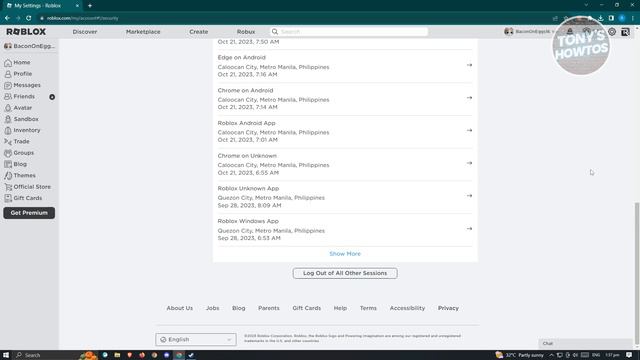Image resolution: width=640 pixels, height=360 pixels.
Task: Open the Roblox settings gear icon
Action: (611, 32)
